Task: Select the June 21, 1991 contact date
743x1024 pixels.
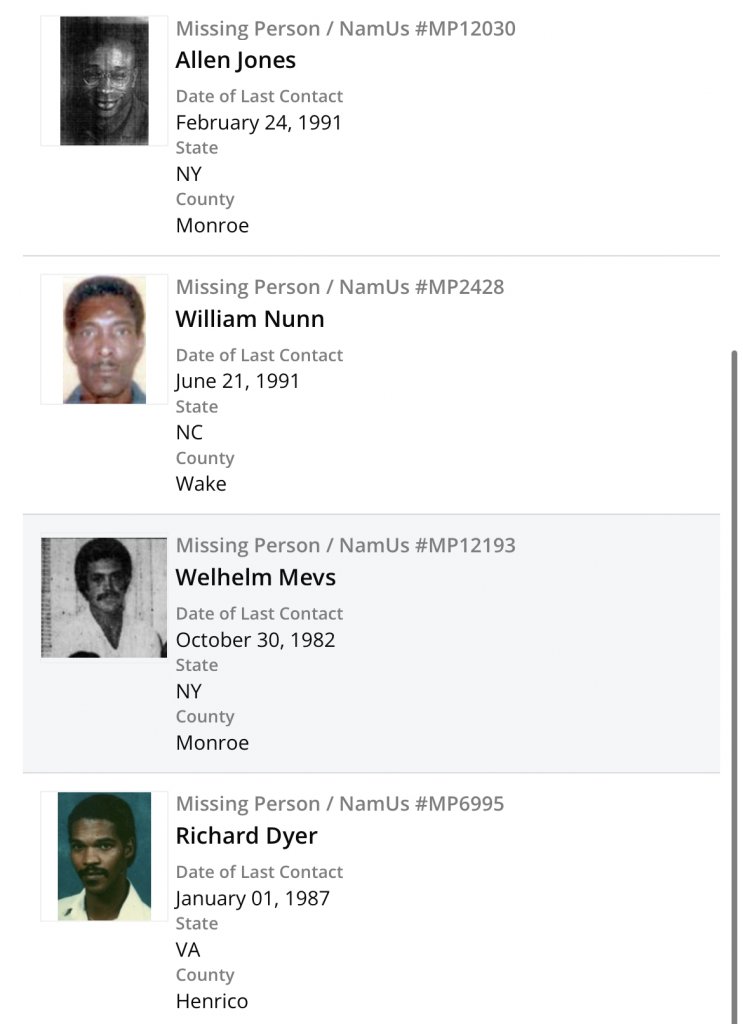Action: 238,381
